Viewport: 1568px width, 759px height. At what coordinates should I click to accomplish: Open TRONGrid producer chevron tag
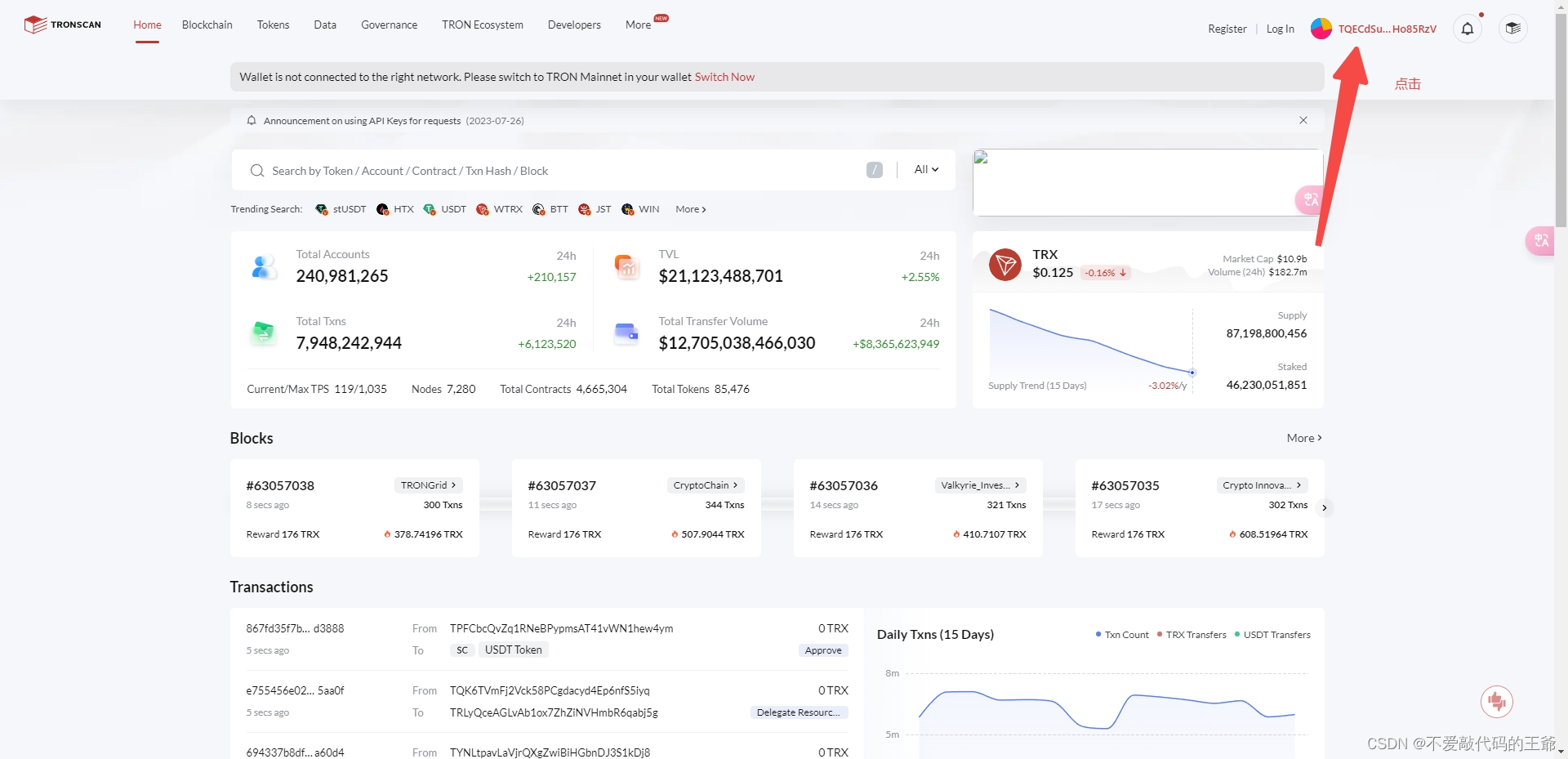[429, 485]
